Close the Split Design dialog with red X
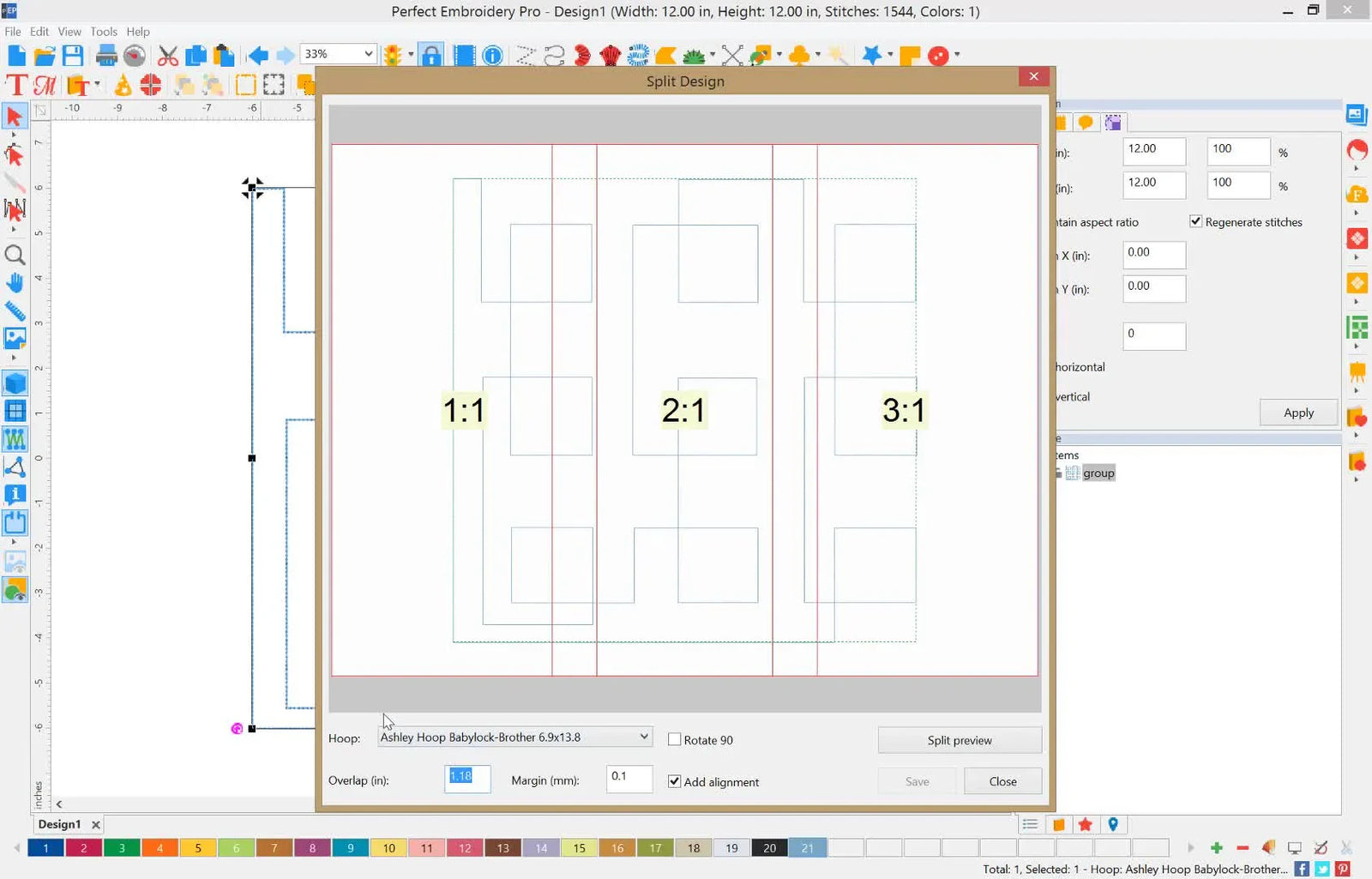The image size is (1372, 879). click(x=1034, y=76)
